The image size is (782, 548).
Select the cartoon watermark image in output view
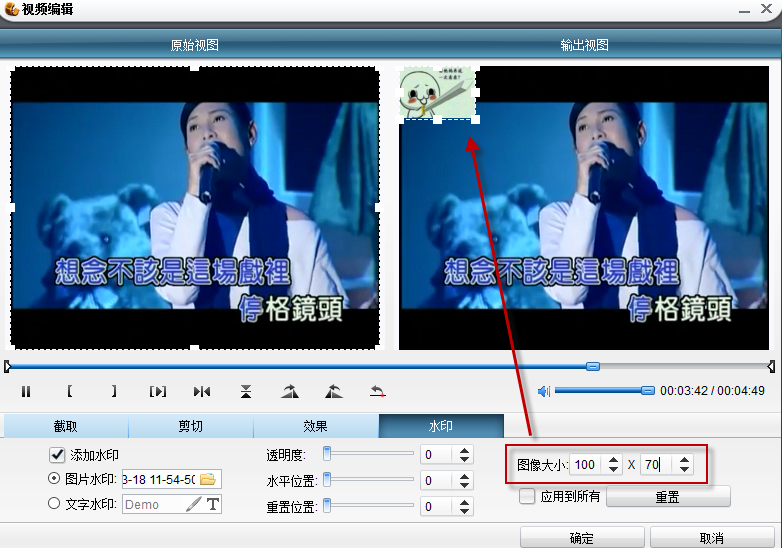(x=437, y=93)
